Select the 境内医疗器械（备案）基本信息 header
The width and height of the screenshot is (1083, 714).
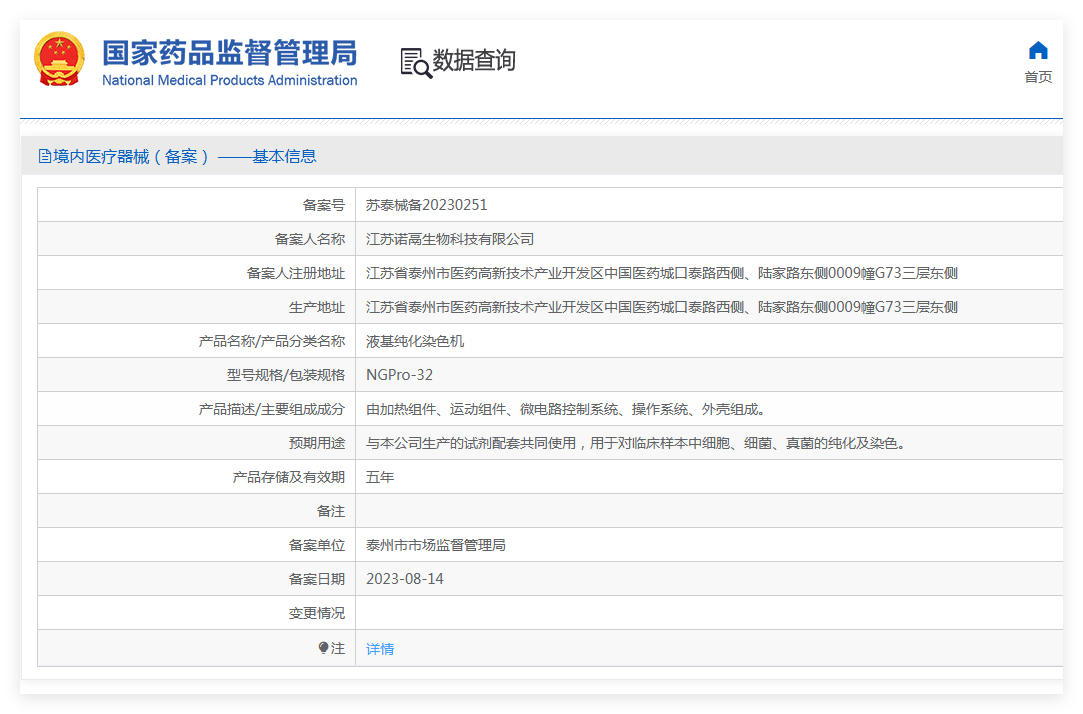(178, 157)
